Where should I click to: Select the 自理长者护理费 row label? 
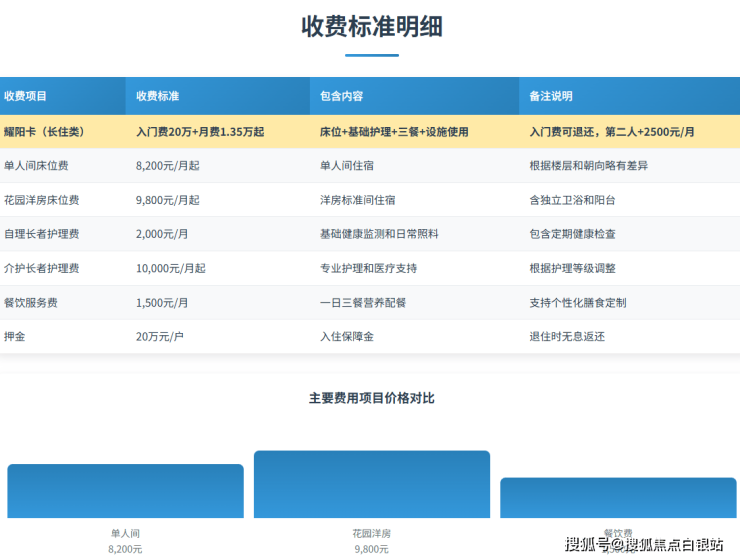click(41, 234)
